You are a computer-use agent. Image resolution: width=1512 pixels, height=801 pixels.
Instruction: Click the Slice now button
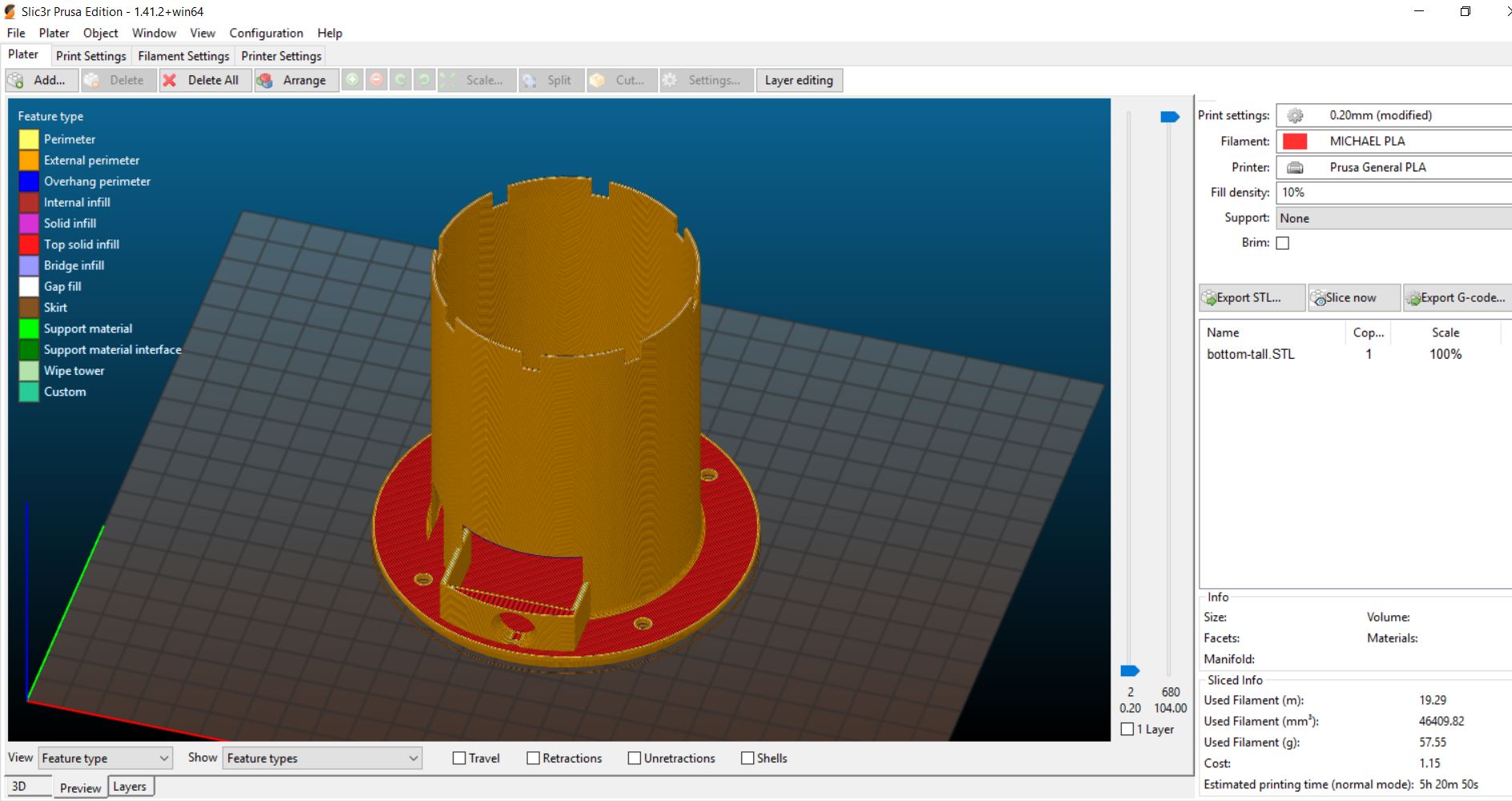click(1353, 298)
